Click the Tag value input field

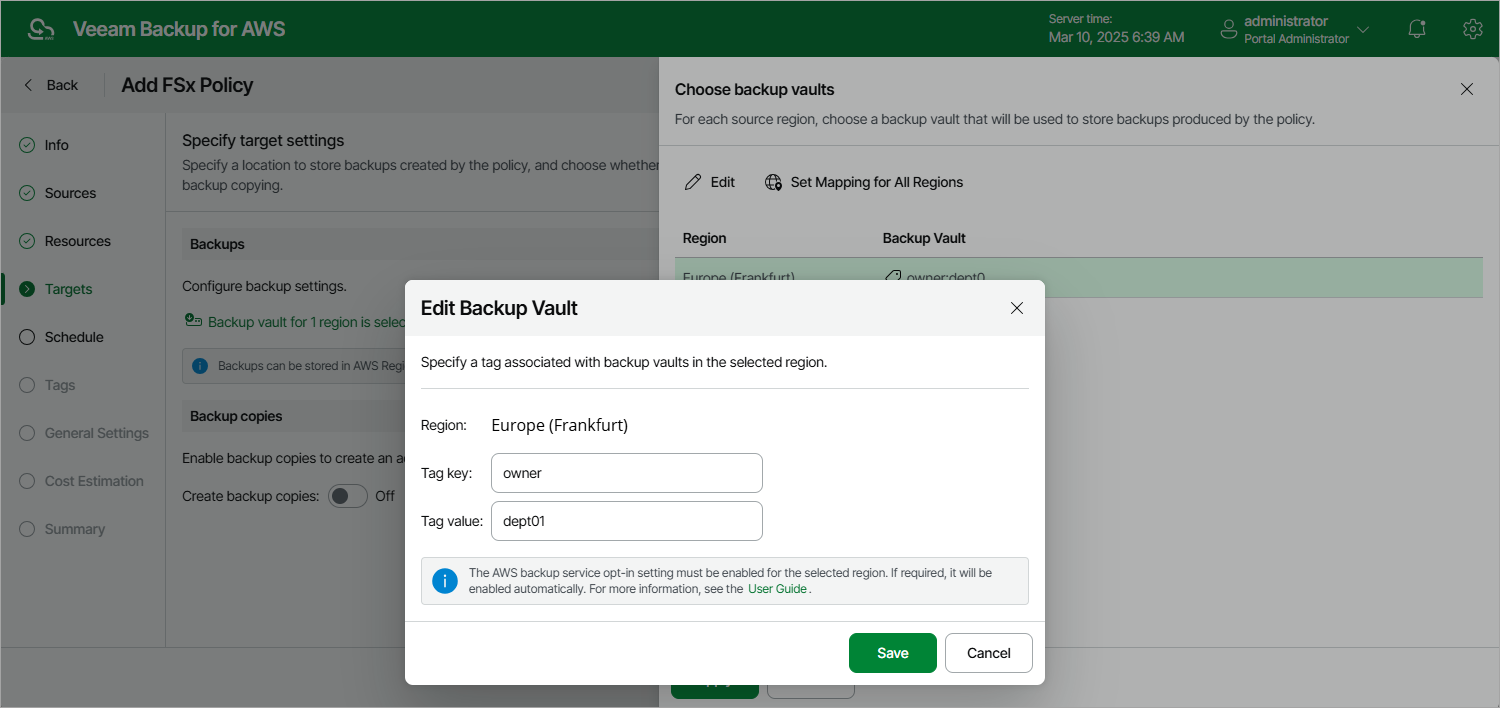[627, 521]
